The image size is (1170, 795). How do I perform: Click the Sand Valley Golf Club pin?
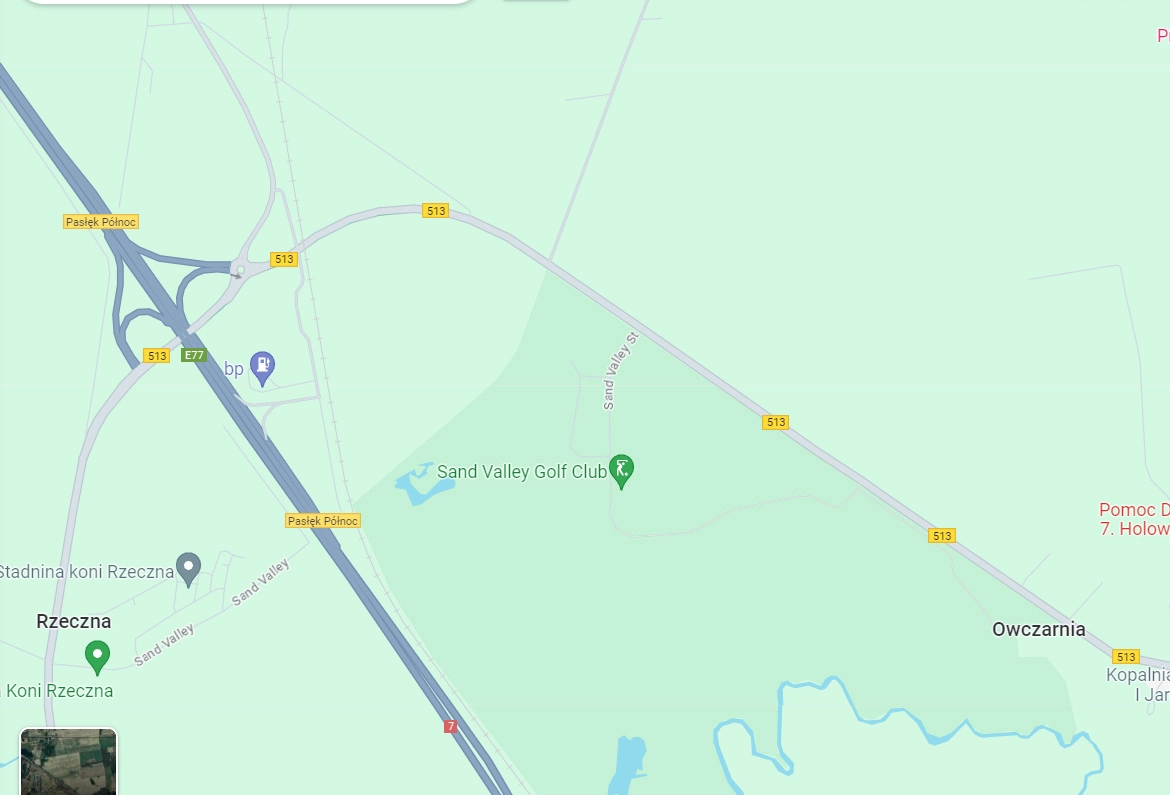(x=621, y=471)
